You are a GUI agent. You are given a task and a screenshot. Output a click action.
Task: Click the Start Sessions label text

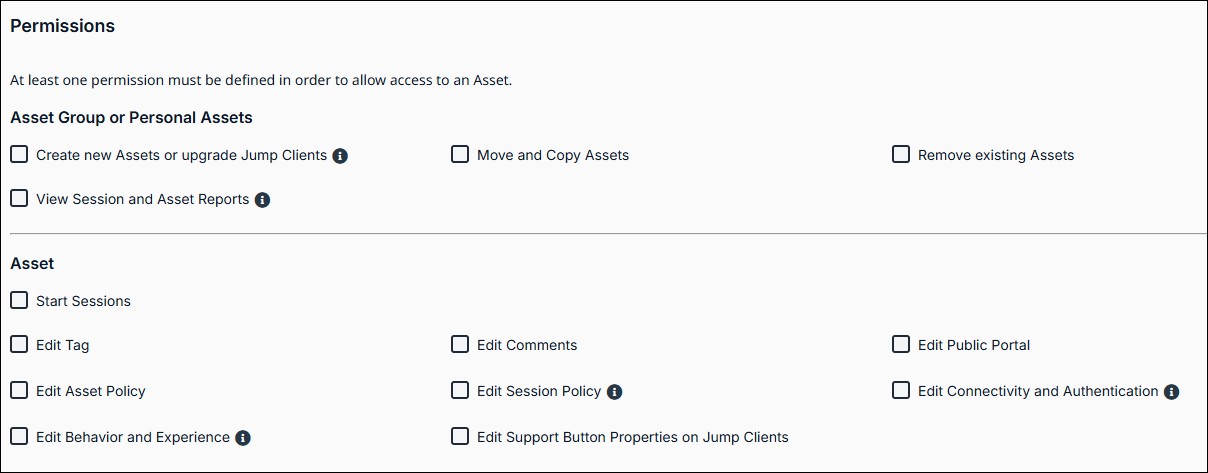83,301
